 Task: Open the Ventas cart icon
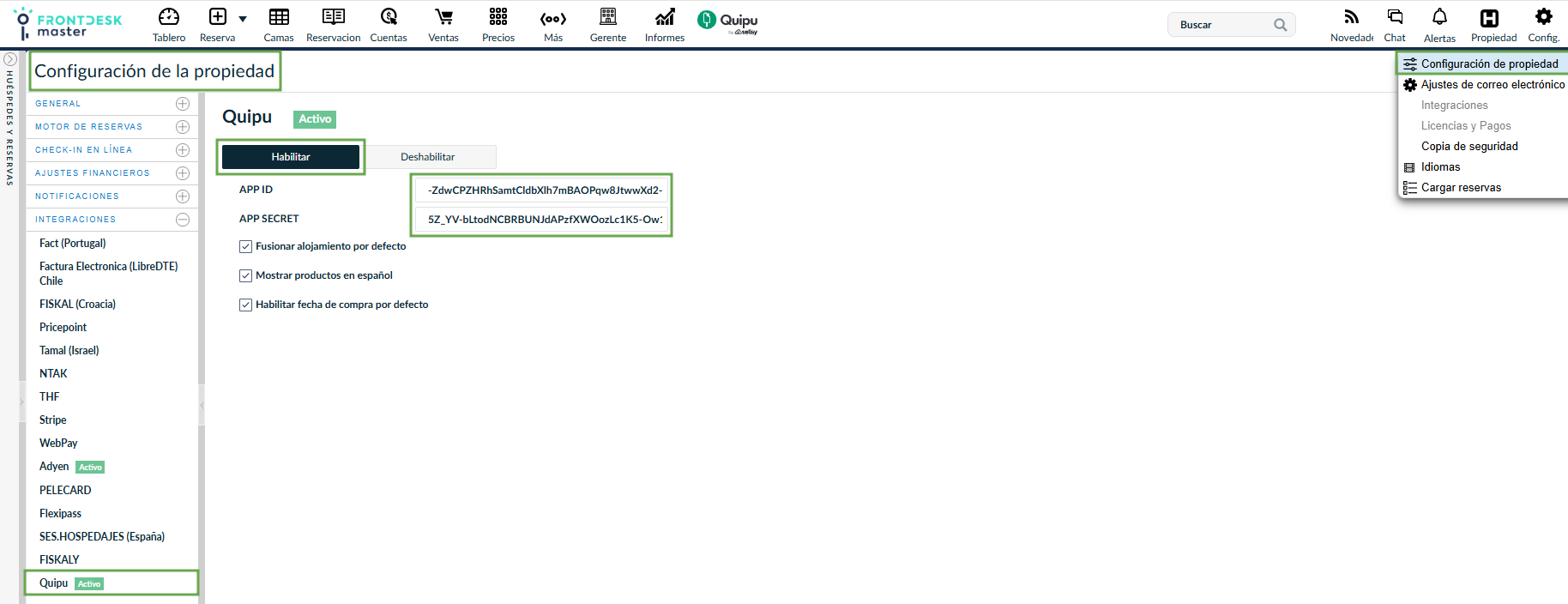point(443,17)
